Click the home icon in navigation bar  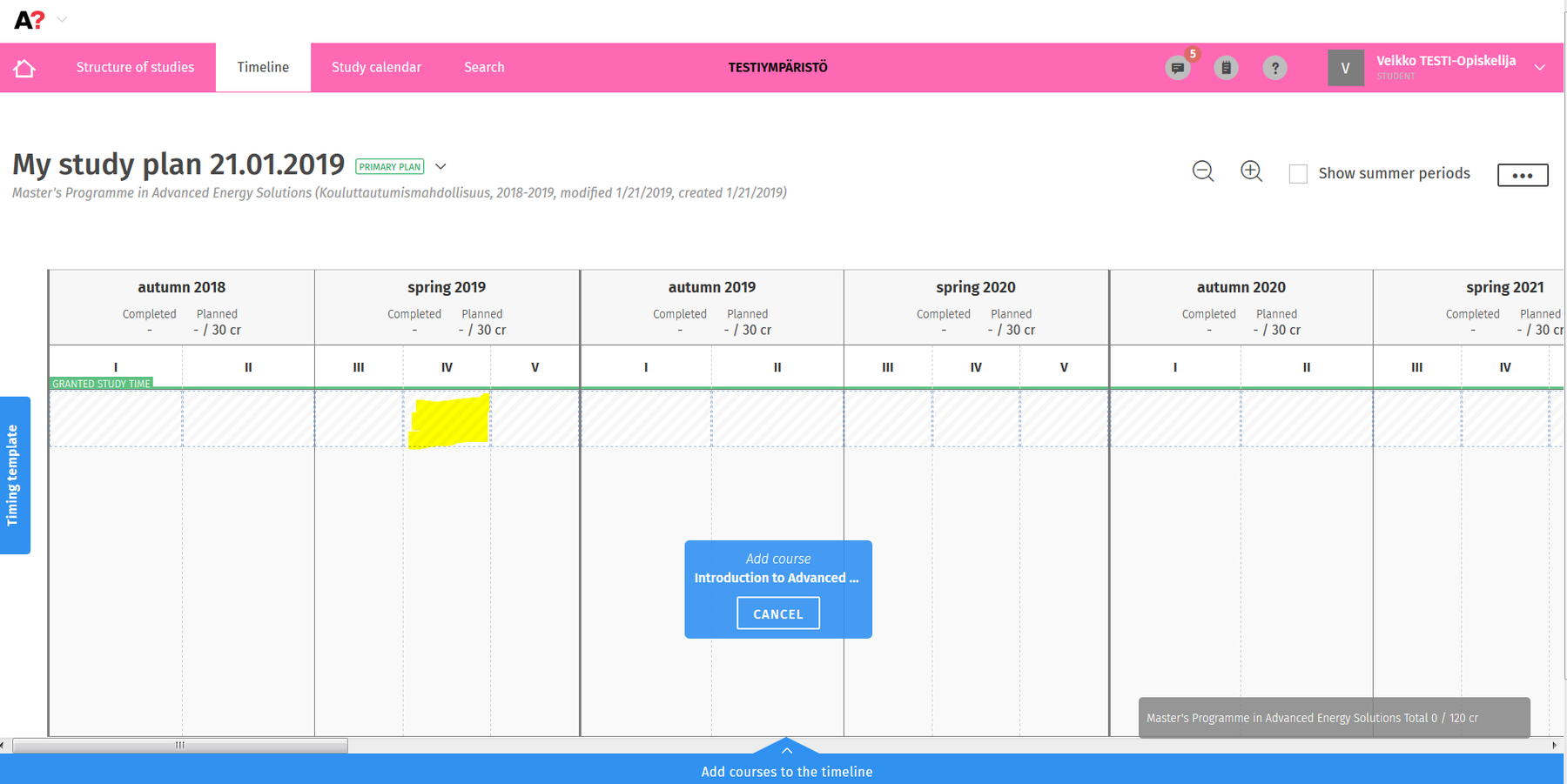[x=24, y=68]
